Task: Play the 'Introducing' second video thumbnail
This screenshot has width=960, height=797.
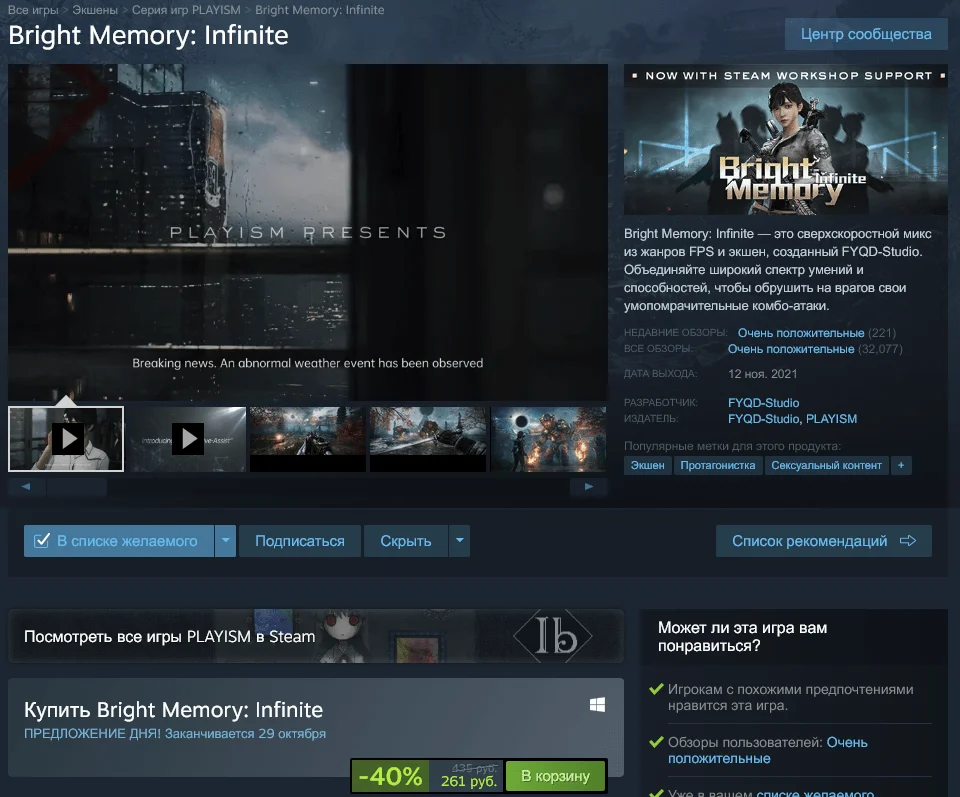Action: [187, 439]
